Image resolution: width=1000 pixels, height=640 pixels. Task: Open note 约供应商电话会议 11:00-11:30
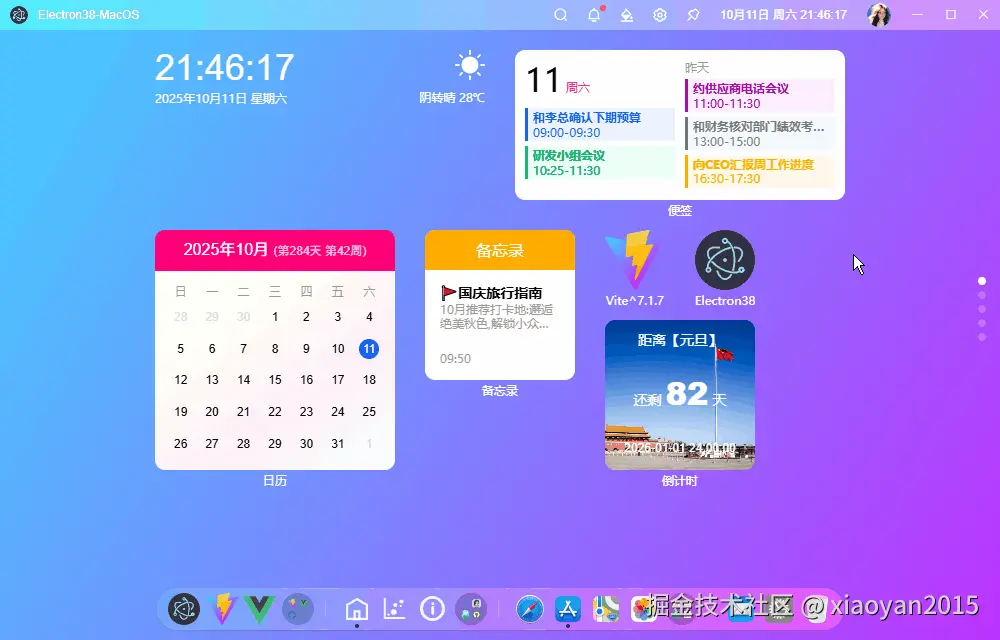point(760,96)
